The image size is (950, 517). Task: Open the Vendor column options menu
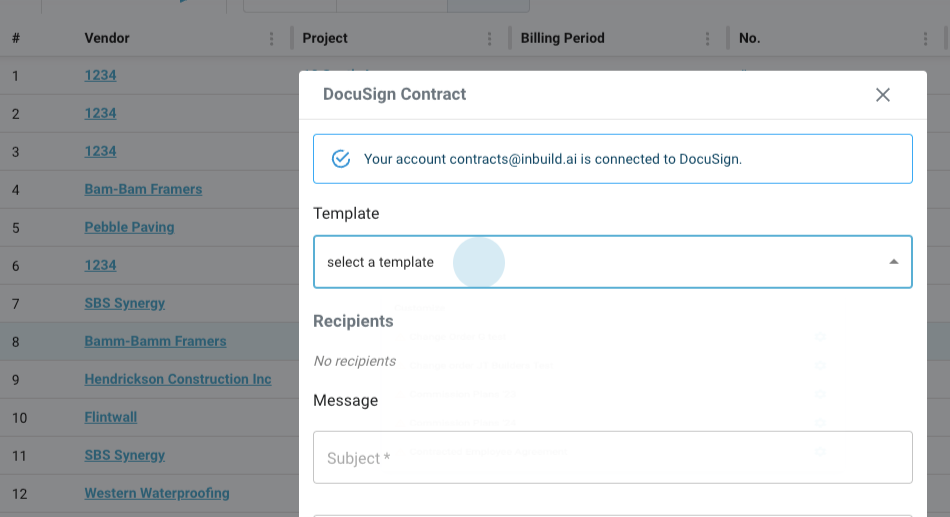tap(272, 39)
